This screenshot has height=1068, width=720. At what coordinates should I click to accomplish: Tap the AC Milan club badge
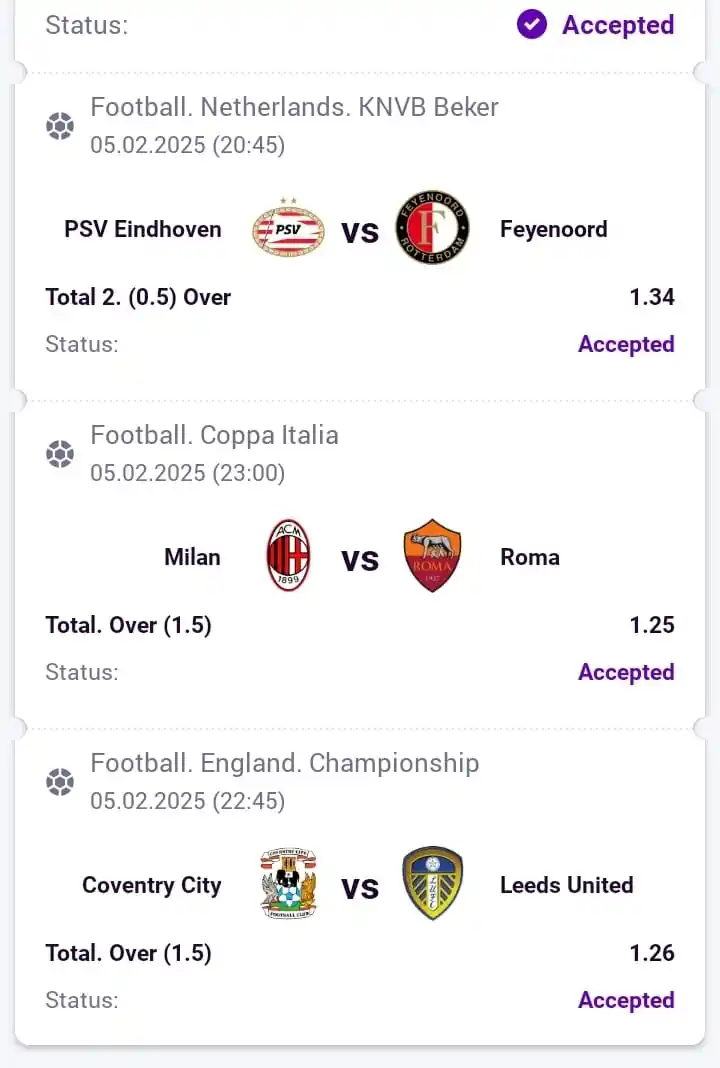[x=288, y=556]
